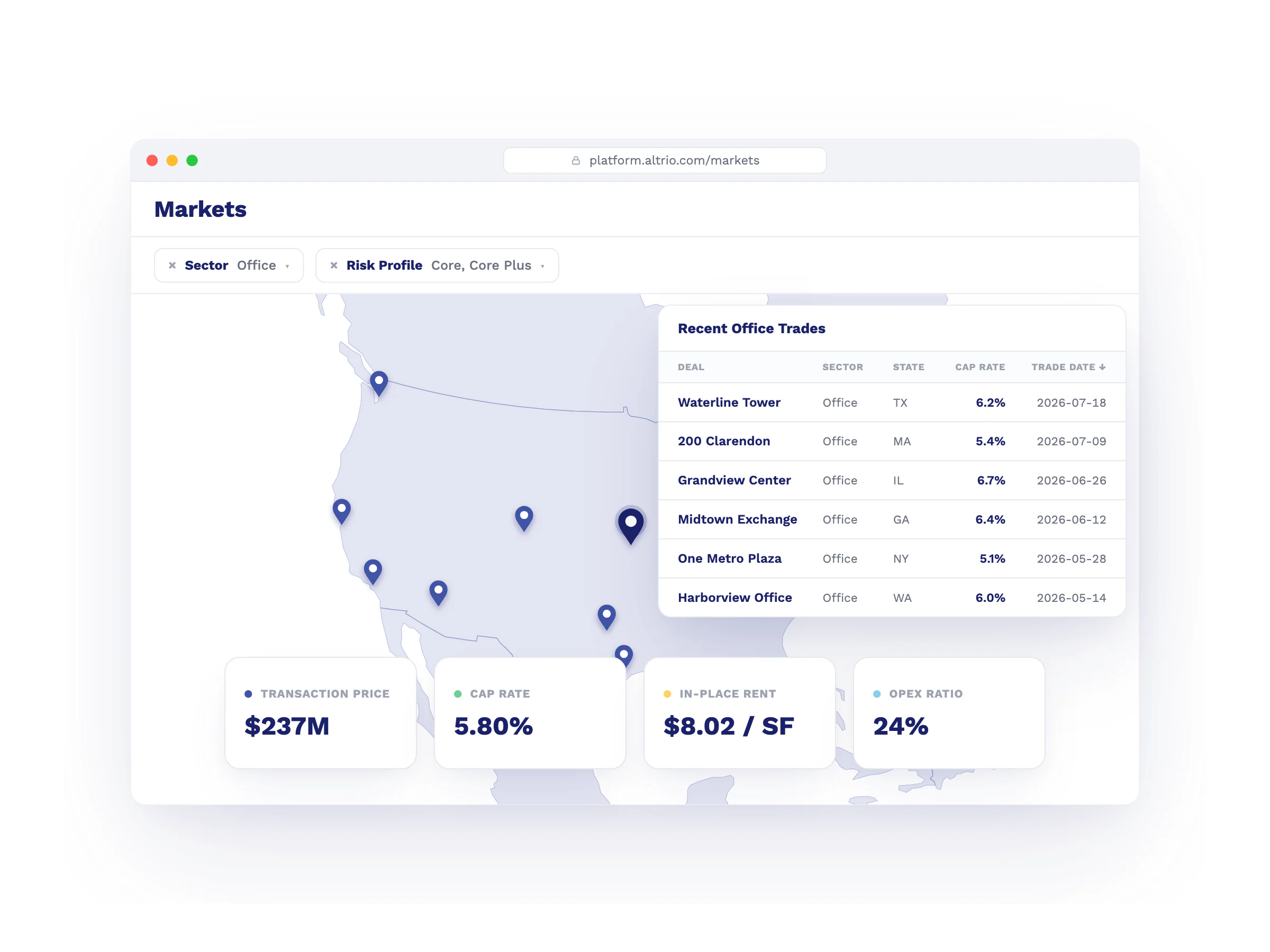The width and height of the screenshot is (1270, 952).
Task: Click the Markets page heading
Action: (201, 209)
